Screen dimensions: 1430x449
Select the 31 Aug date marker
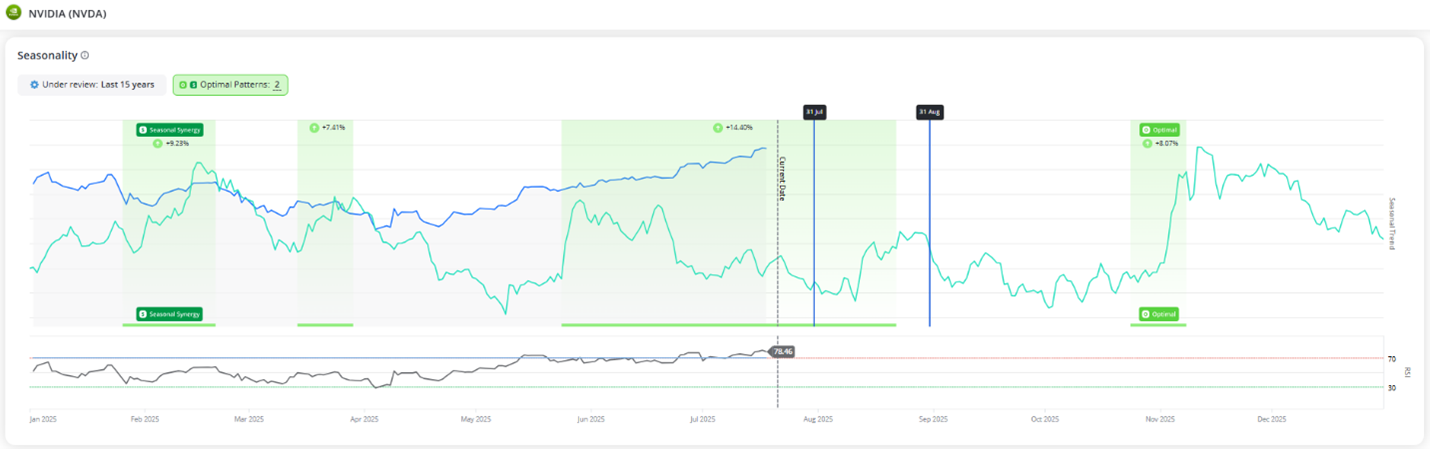click(929, 112)
